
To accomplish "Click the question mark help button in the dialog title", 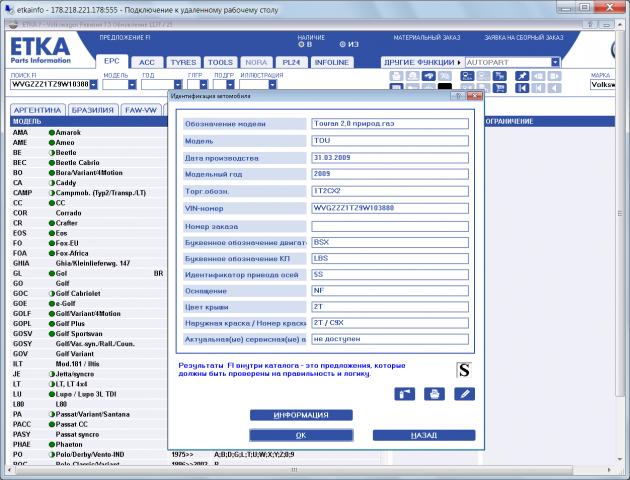I will tap(457, 96).
